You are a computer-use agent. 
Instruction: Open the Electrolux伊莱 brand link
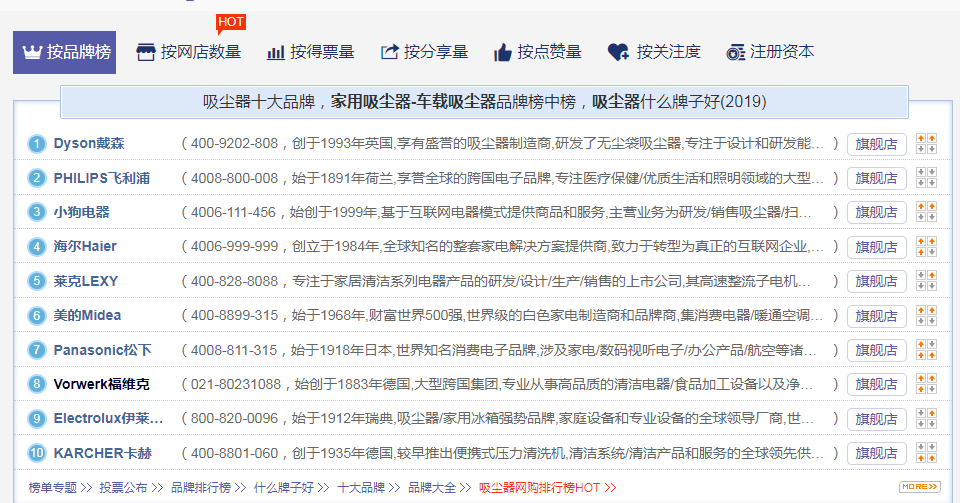108,419
